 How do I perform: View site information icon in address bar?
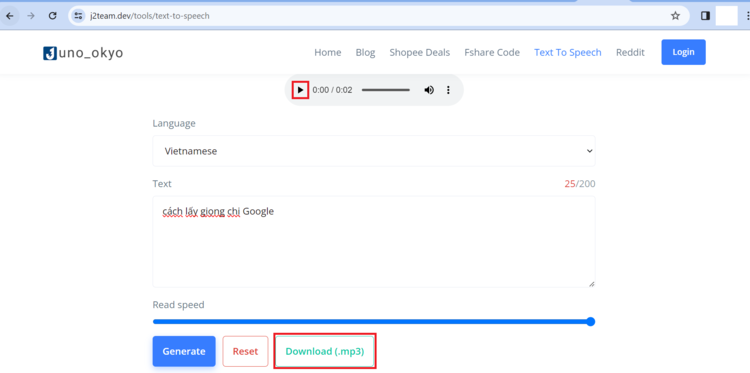78,16
